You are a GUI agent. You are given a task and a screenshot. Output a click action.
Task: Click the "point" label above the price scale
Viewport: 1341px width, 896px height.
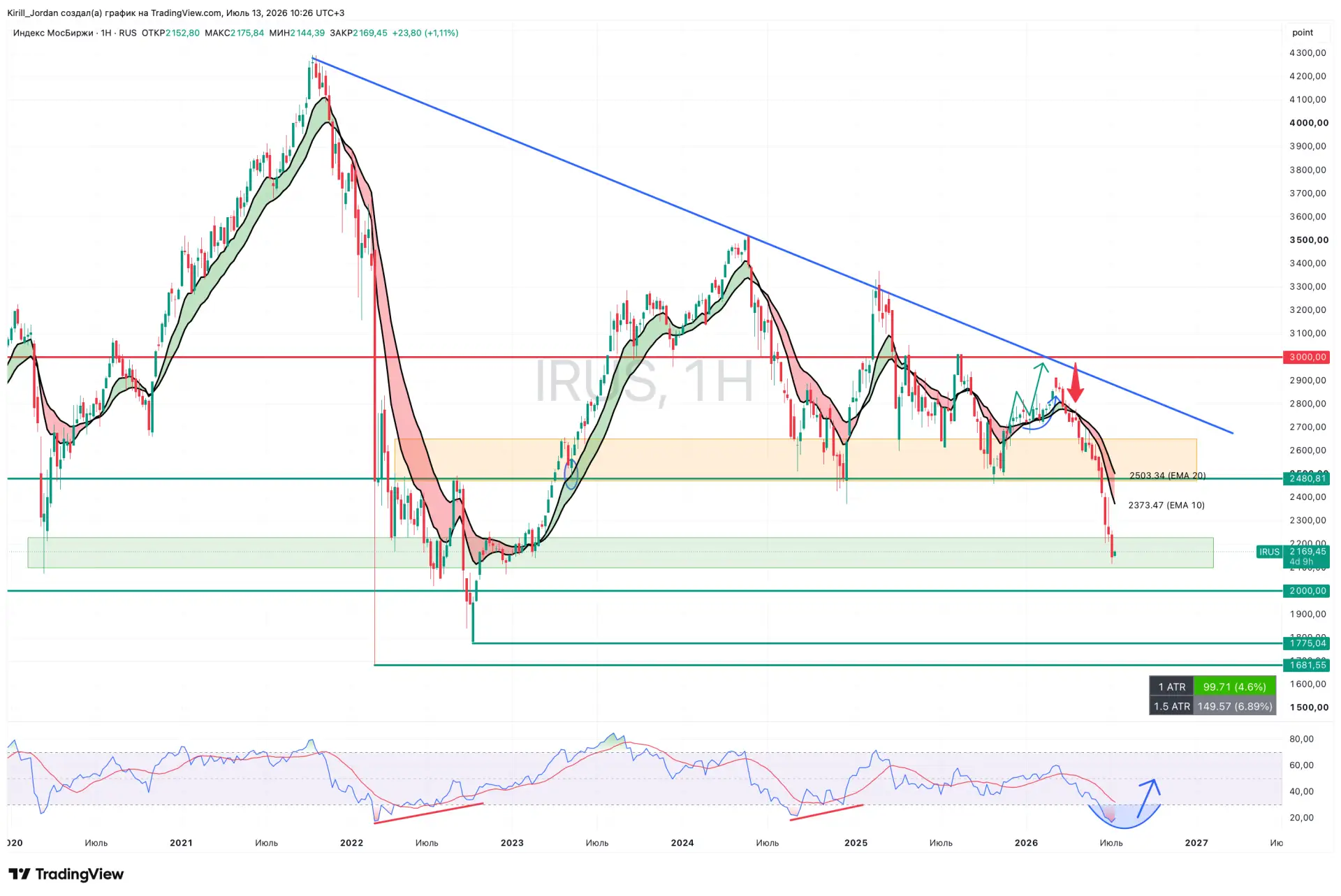coord(1302,33)
